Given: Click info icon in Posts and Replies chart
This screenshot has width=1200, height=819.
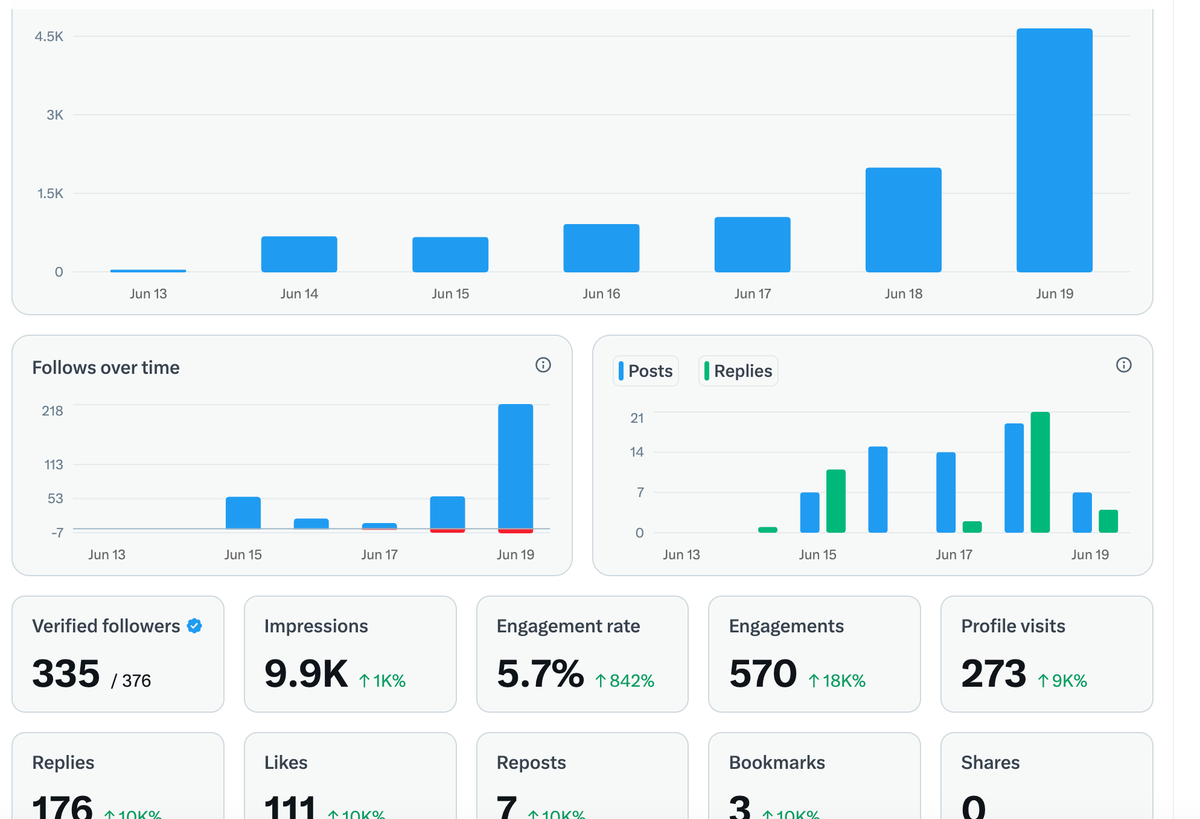Looking at the screenshot, I should click(1124, 365).
